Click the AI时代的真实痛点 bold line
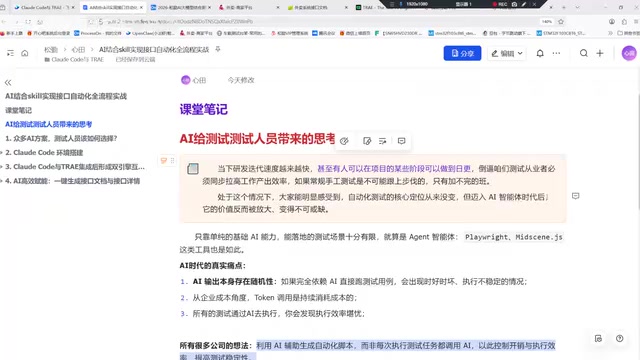This screenshot has width=640, height=360. (213, 266)
